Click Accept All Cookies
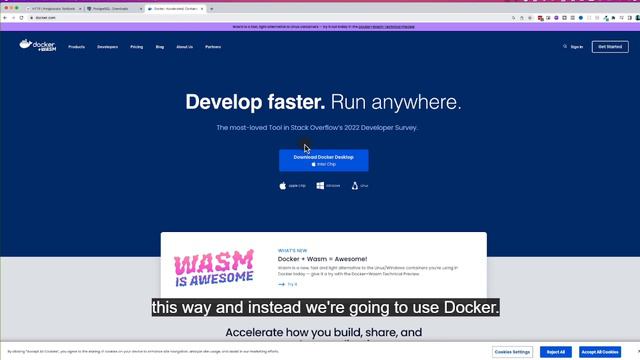The width and height of the screenshot is (640, 360). (600, 352)
